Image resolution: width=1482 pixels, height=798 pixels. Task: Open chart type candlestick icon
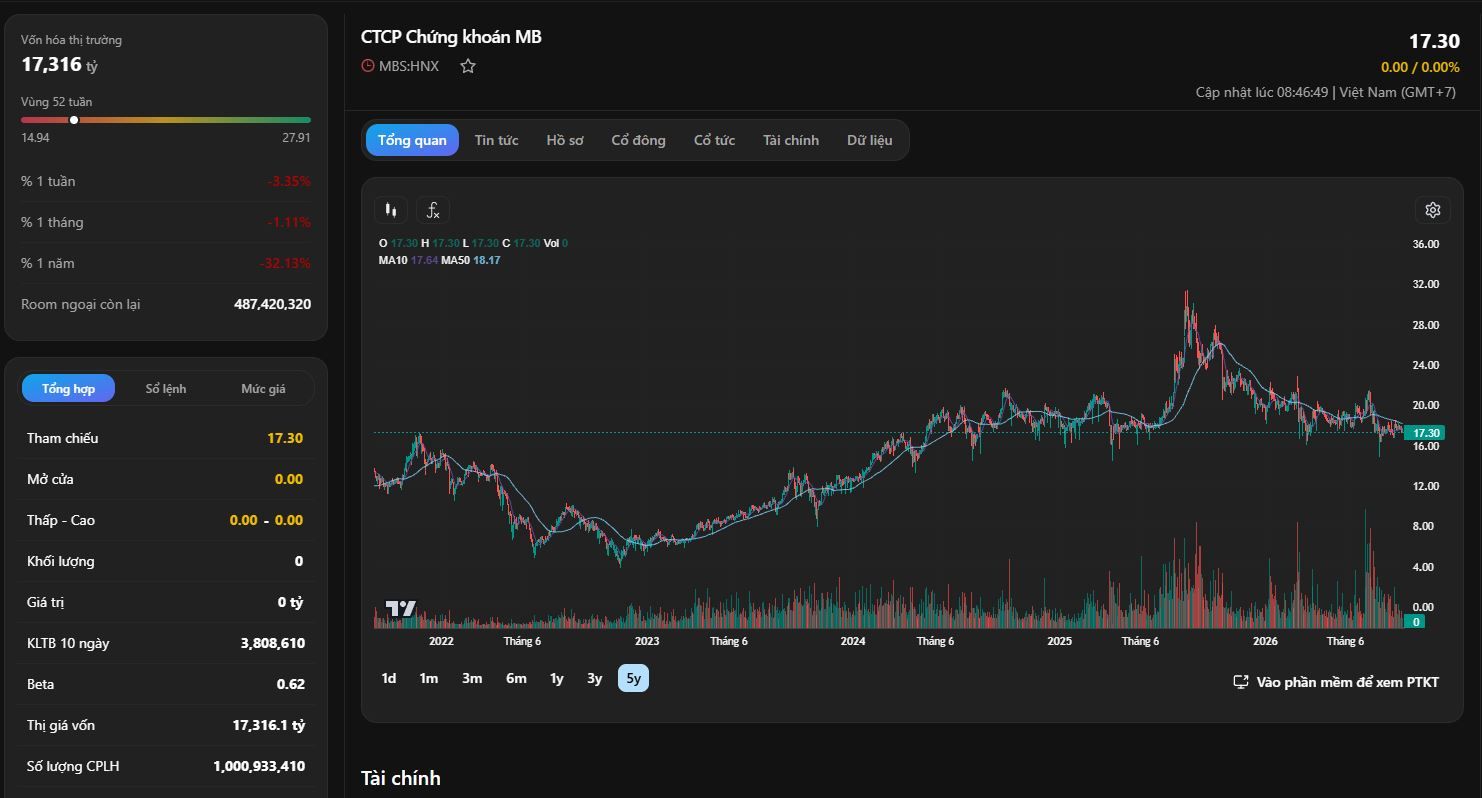(x=391, y=210)
